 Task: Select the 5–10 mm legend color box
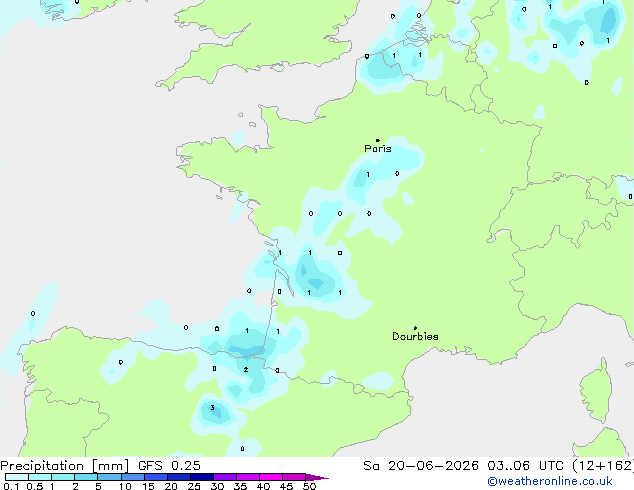point(109,477)
